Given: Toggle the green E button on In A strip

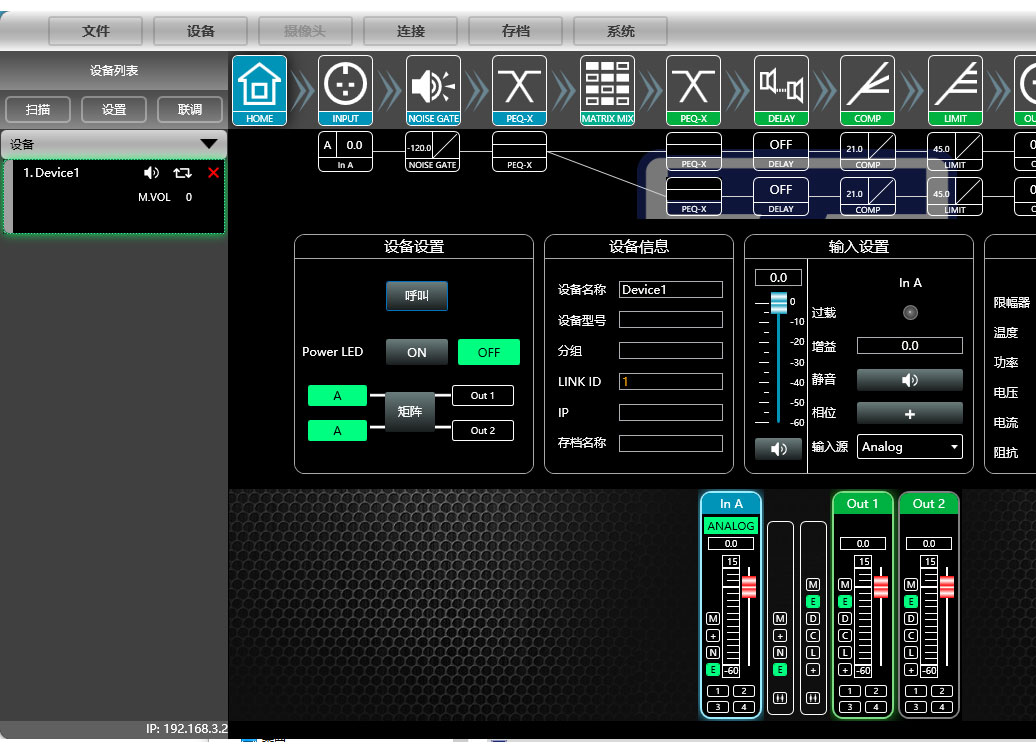Looking at the screenshot, I should [x=713, y=669].
